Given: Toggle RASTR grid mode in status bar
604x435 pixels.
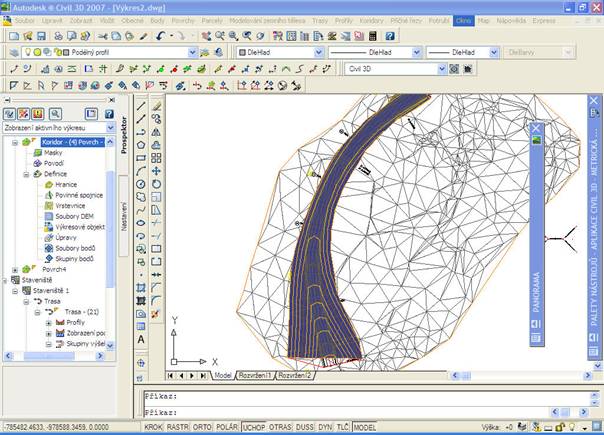Looking at the screenshot, I should point(178,427).
